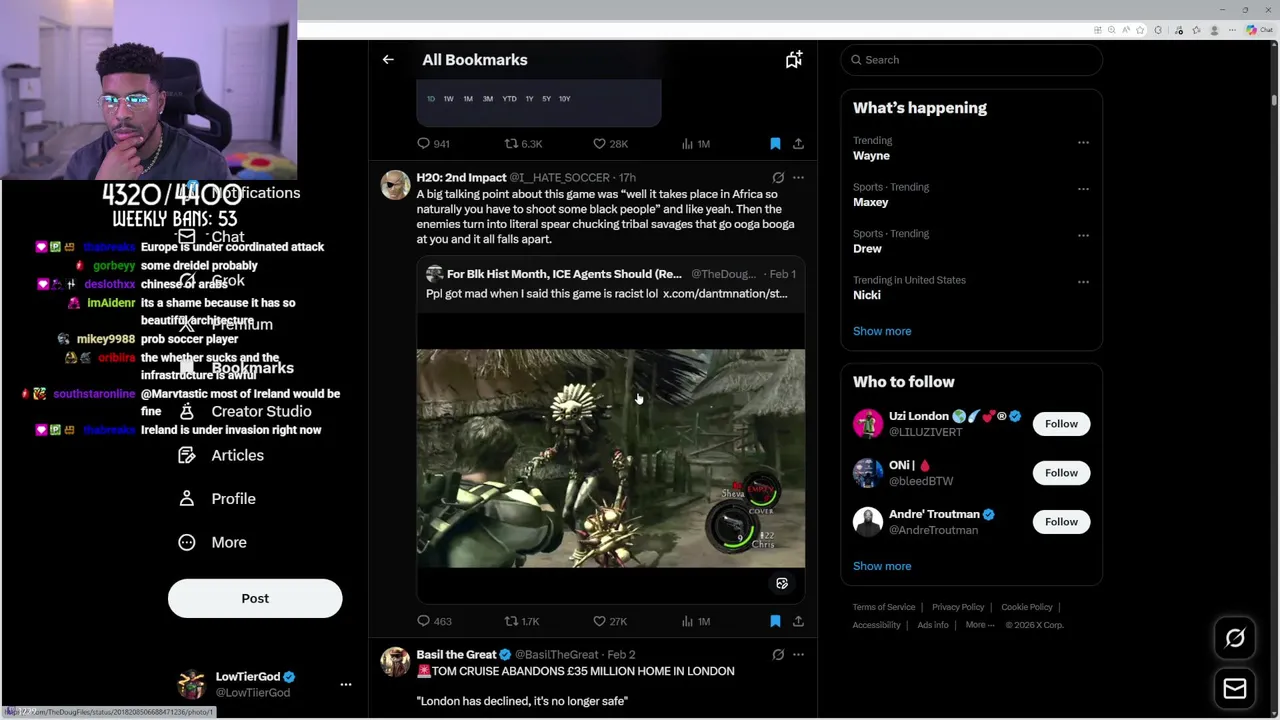Open the Terms of Service link
1280x720 pixels.
(x=884, y=607)
